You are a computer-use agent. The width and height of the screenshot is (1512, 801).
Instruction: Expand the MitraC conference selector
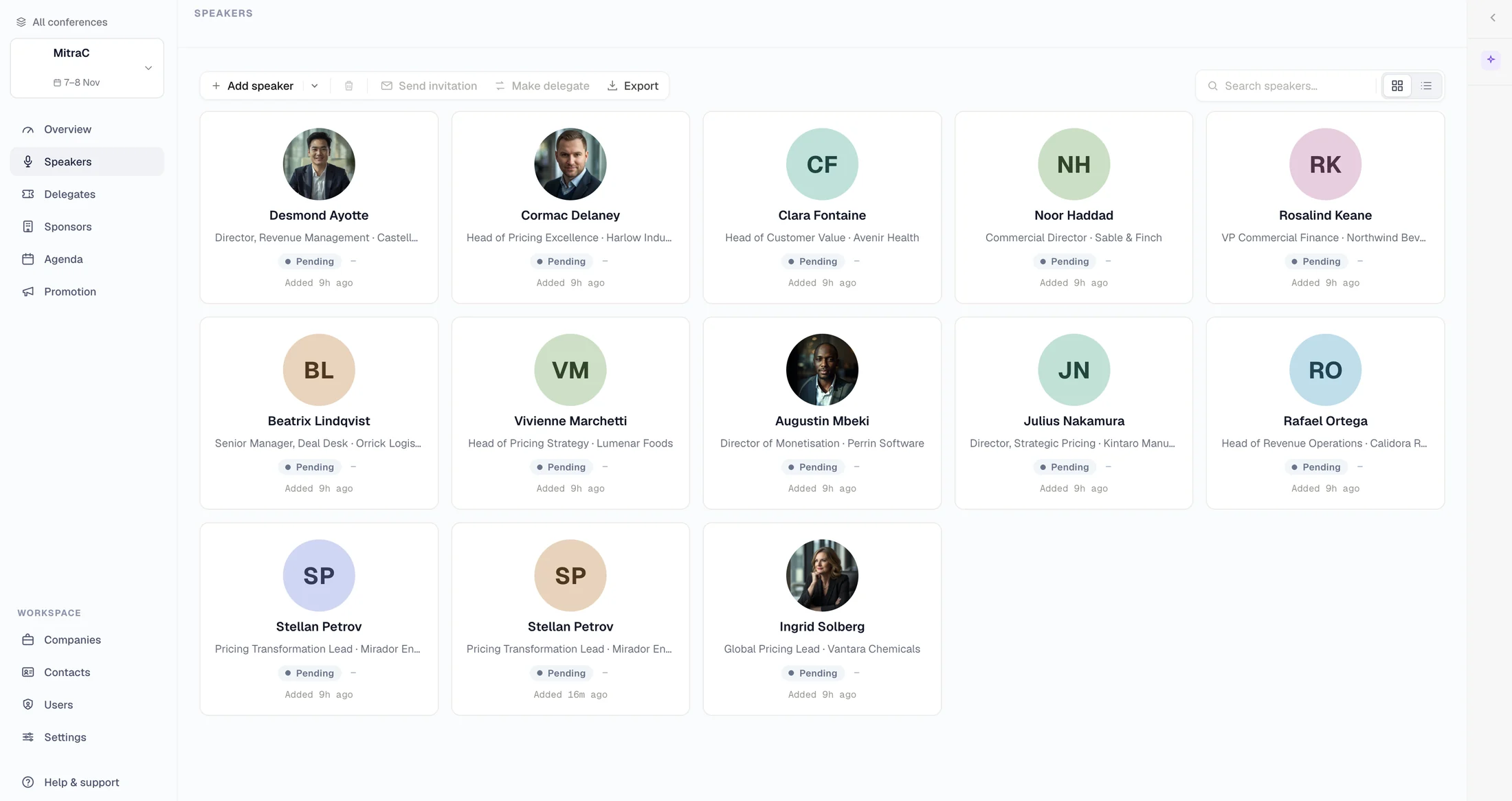coord(87,68)
